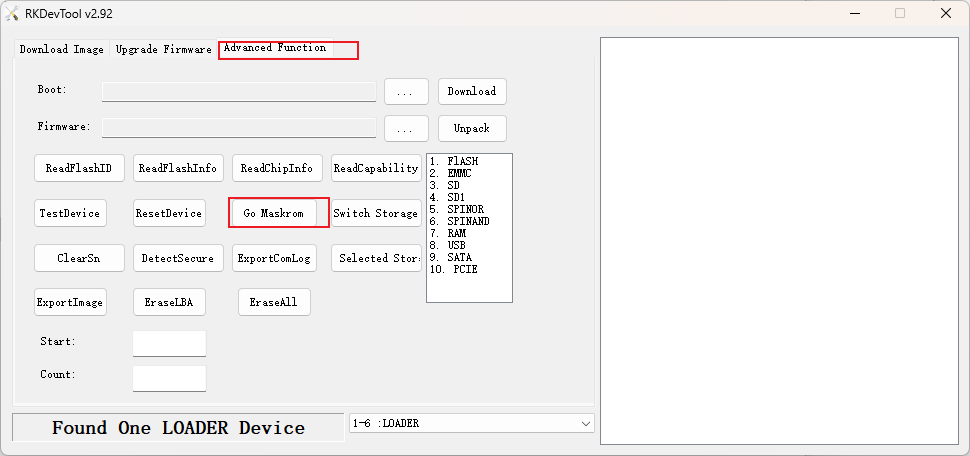Select the Advanced Function tab
This screenshot has height=456, width=970.
[x=275, y=48]
